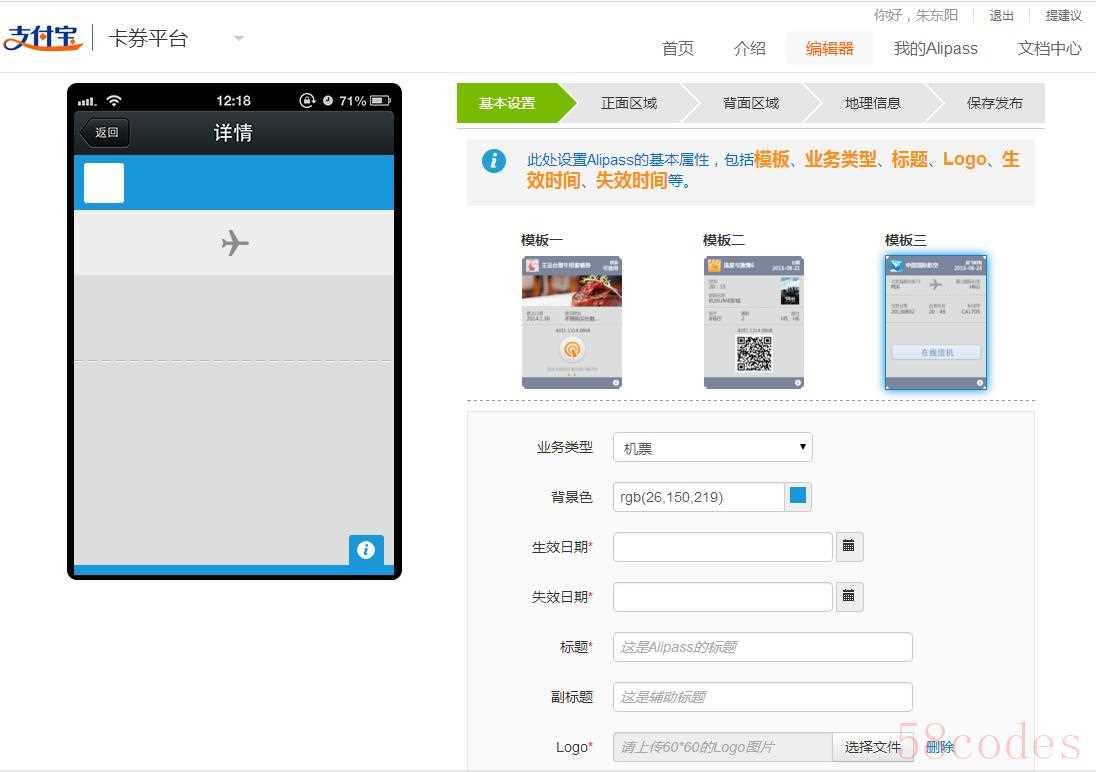This screenshot has height=772, width=1096.
Task: Click the 删除 link next to Logo
Action: (x=939, y=747)
